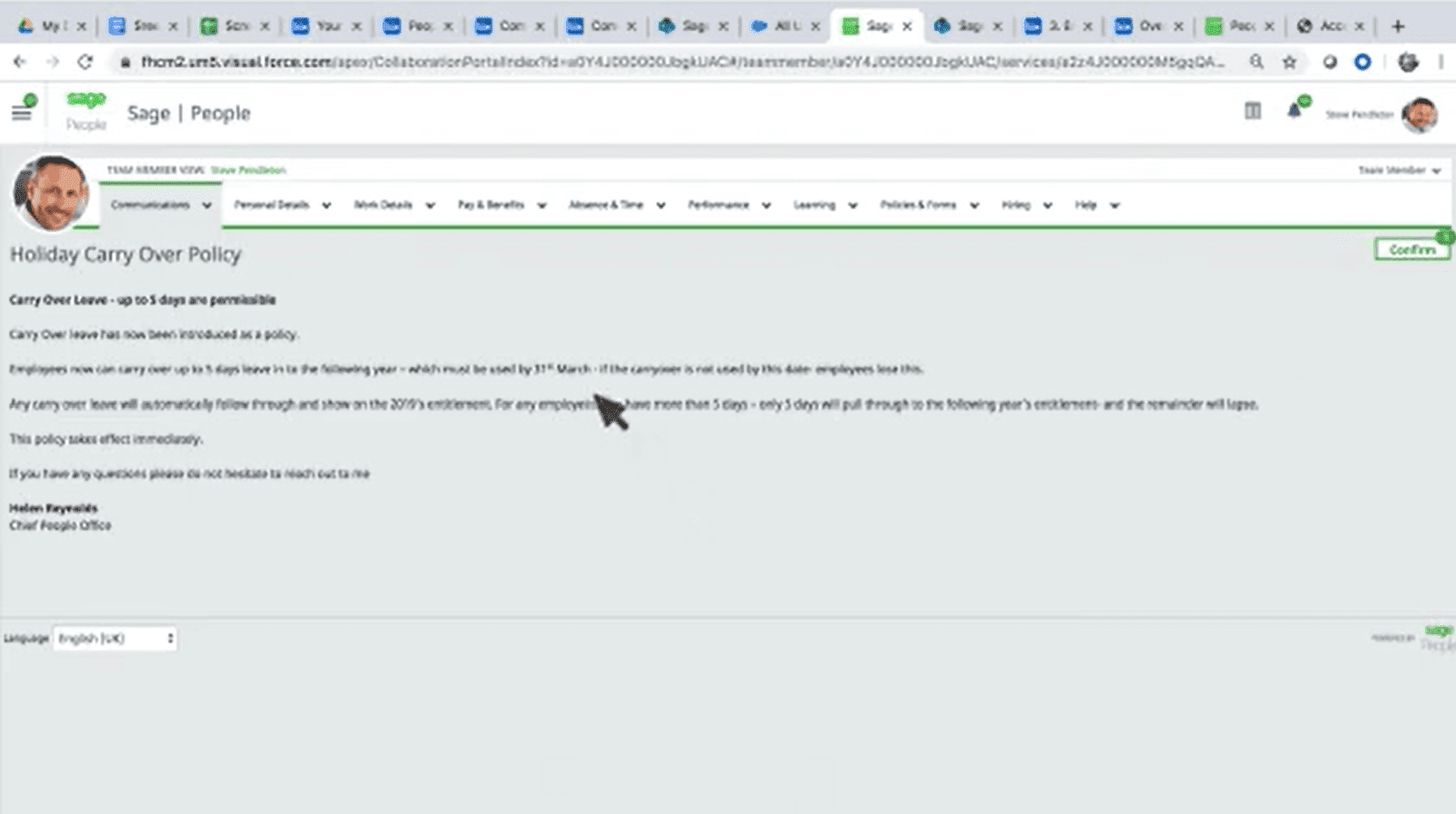Expand the Communications menu
1456x814 pixels.
160,205
